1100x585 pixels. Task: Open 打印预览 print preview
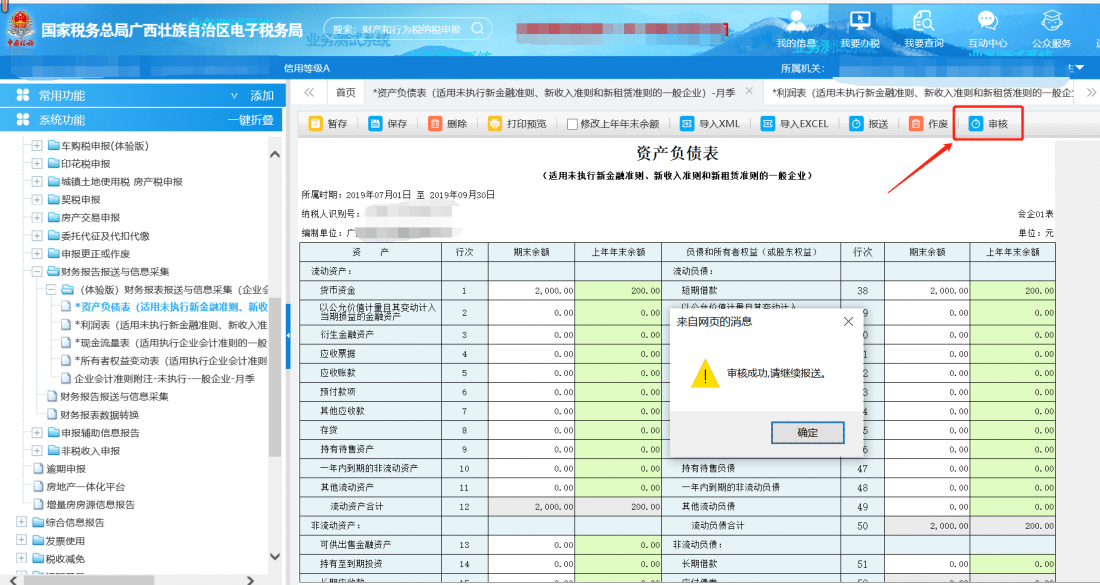[518, 124]
